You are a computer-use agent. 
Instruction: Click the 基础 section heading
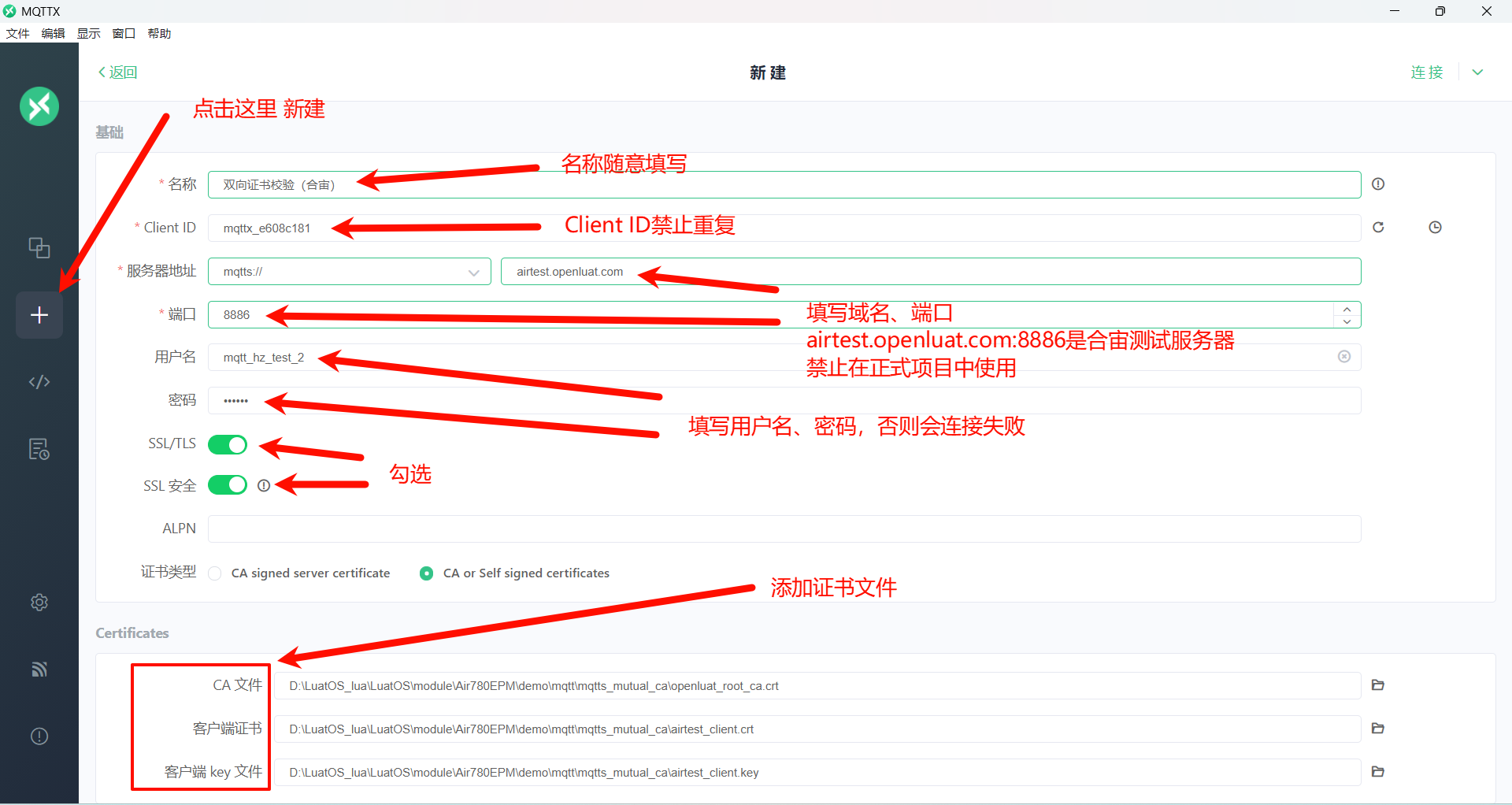(x=109, y=132)
